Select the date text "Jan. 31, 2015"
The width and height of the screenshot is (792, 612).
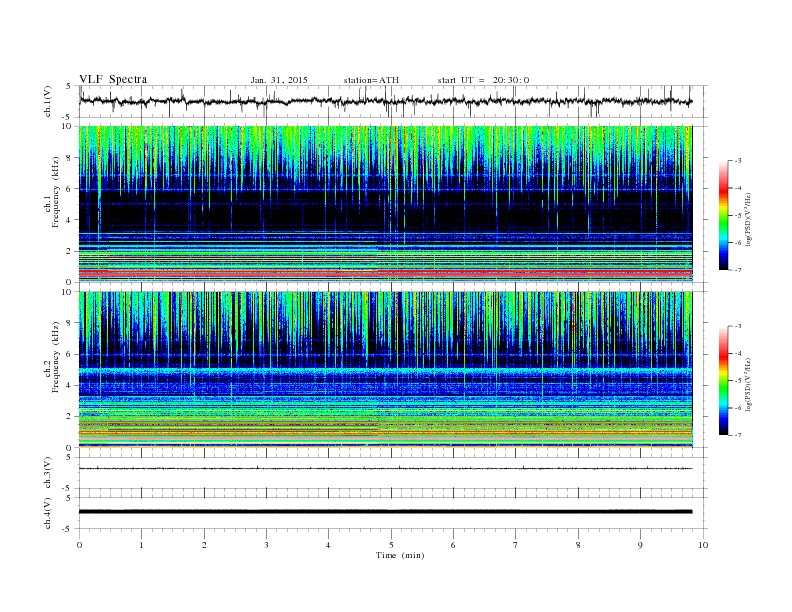tap(279, 80)
